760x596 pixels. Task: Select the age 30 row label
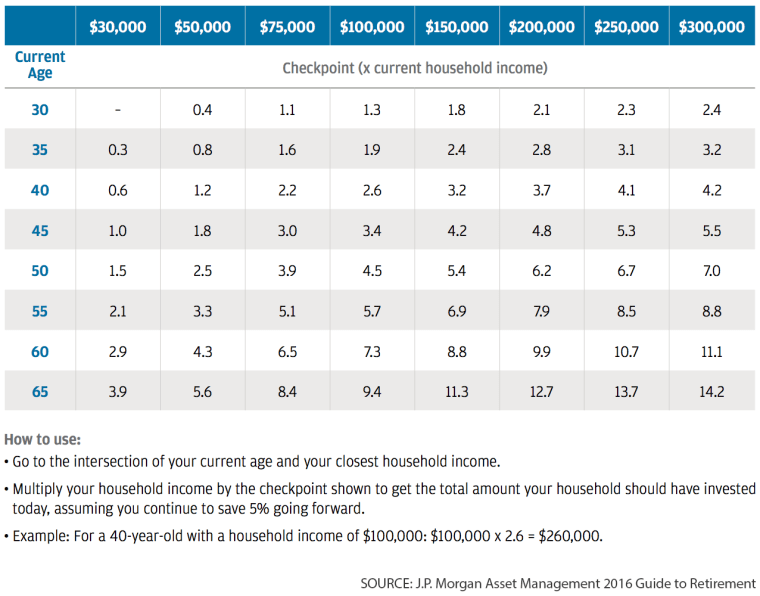[x=40, y=110]
